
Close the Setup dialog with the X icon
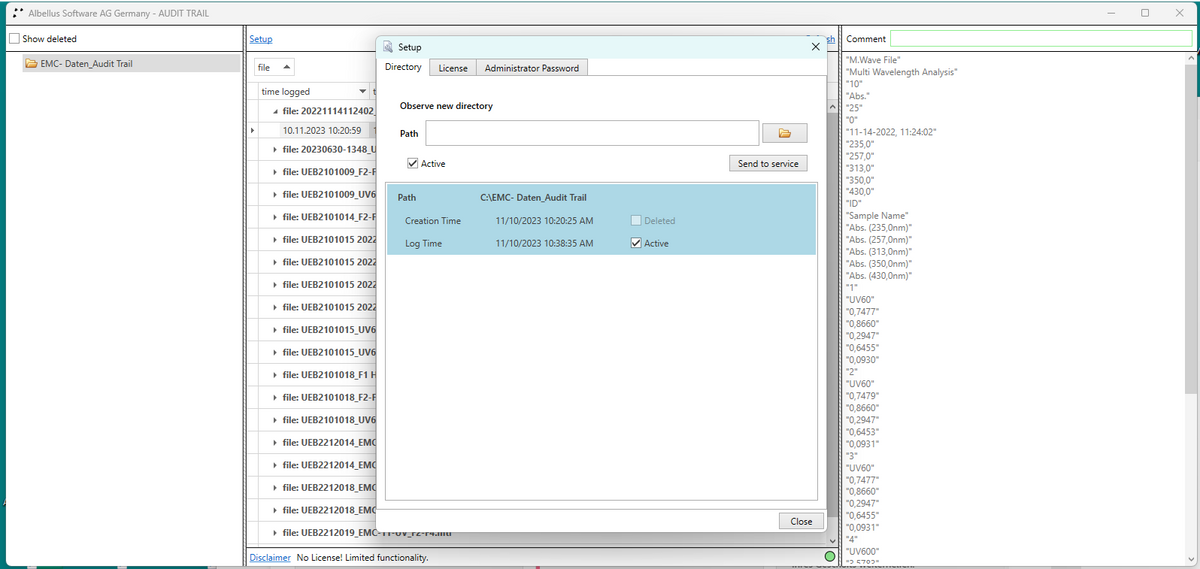click(x=816, y=47)
